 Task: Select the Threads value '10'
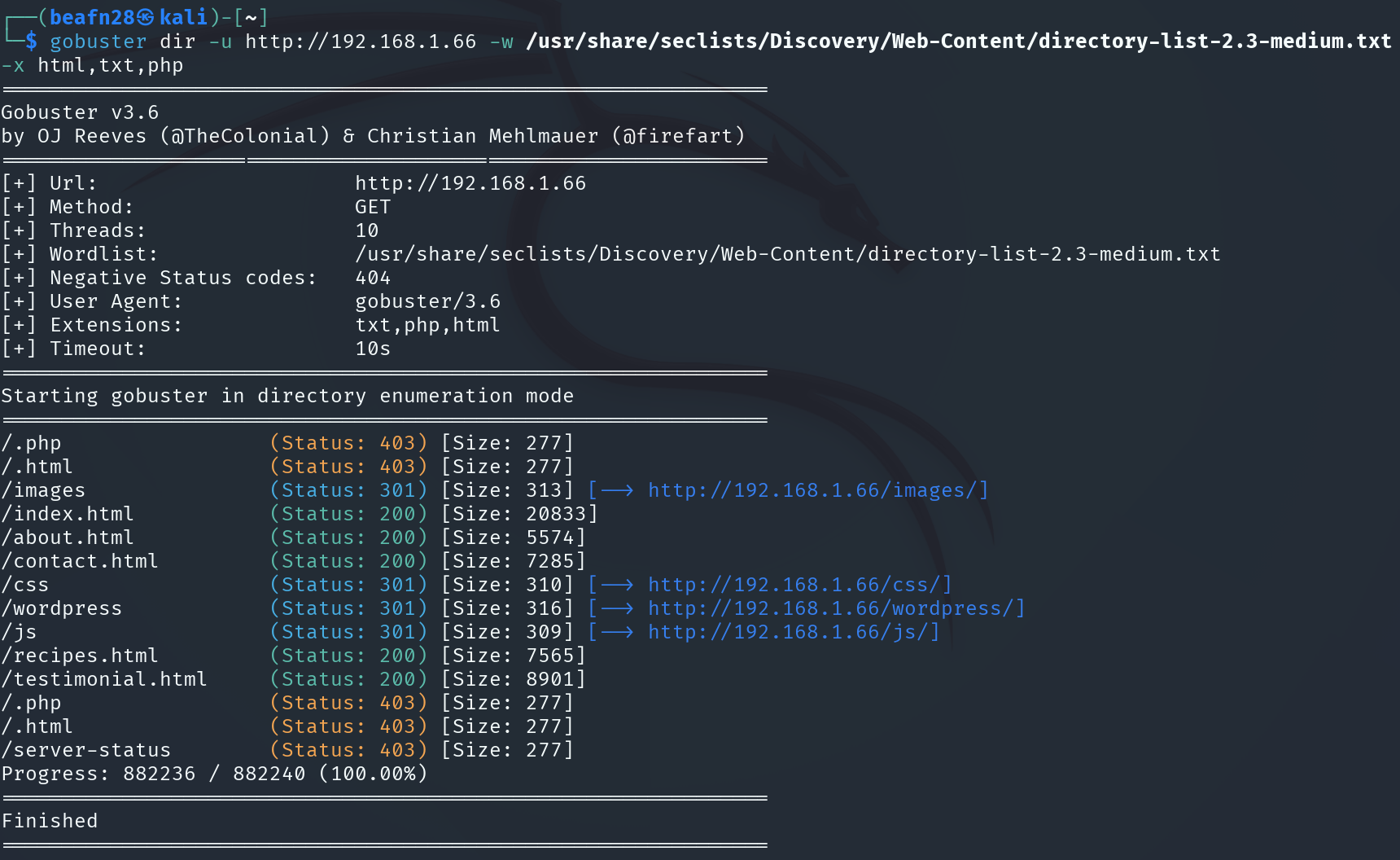click(x=367, y=230)
